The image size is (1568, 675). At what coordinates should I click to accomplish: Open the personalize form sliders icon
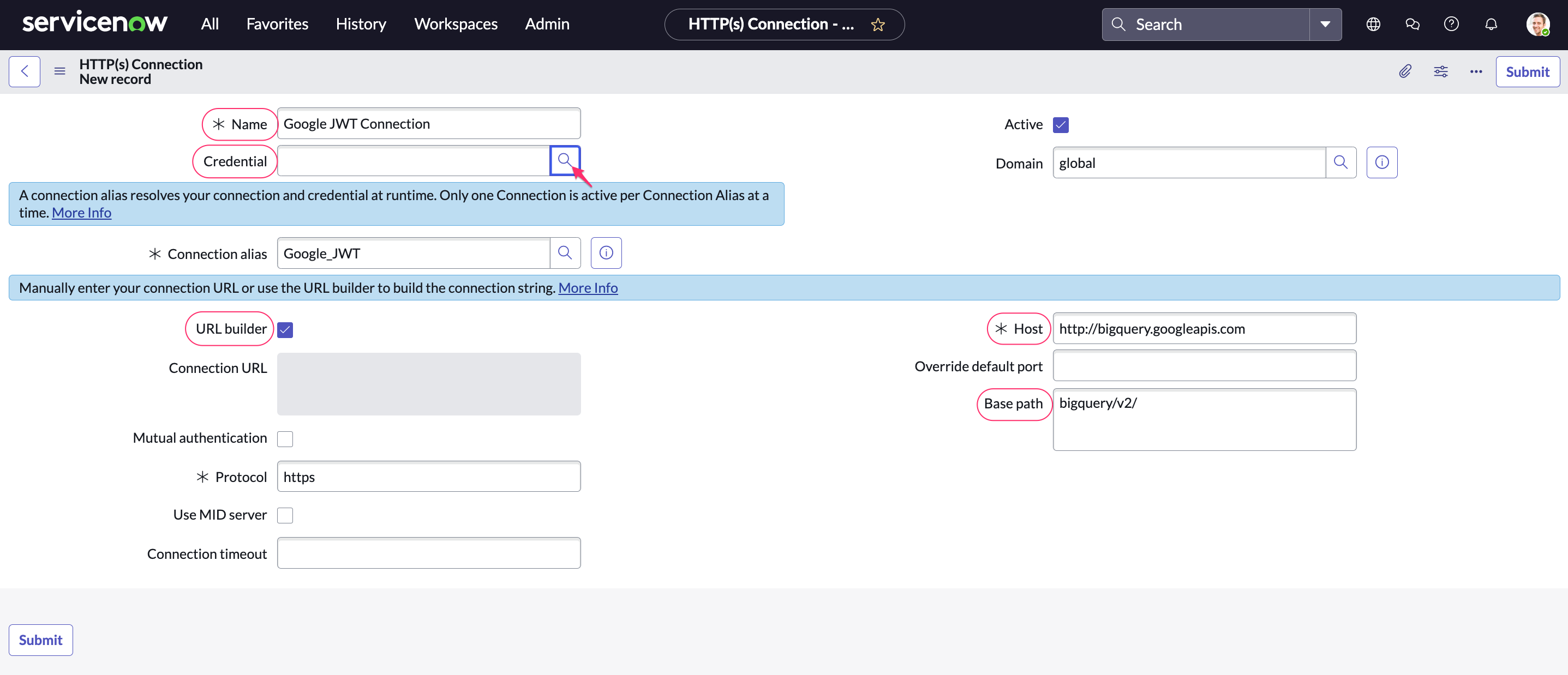[1441, 72]
